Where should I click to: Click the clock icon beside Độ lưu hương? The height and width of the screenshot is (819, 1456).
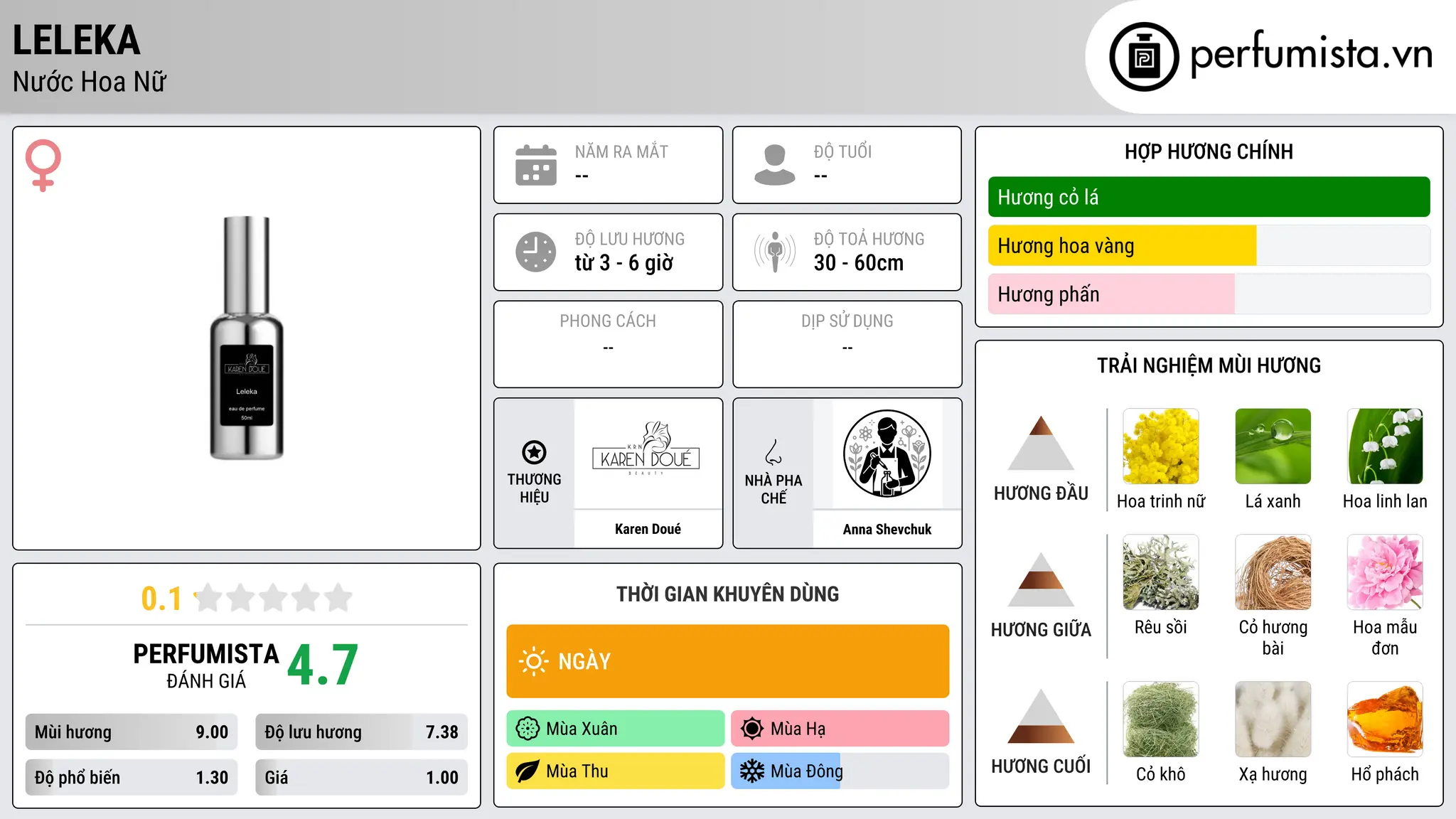[x=536, y=252]
